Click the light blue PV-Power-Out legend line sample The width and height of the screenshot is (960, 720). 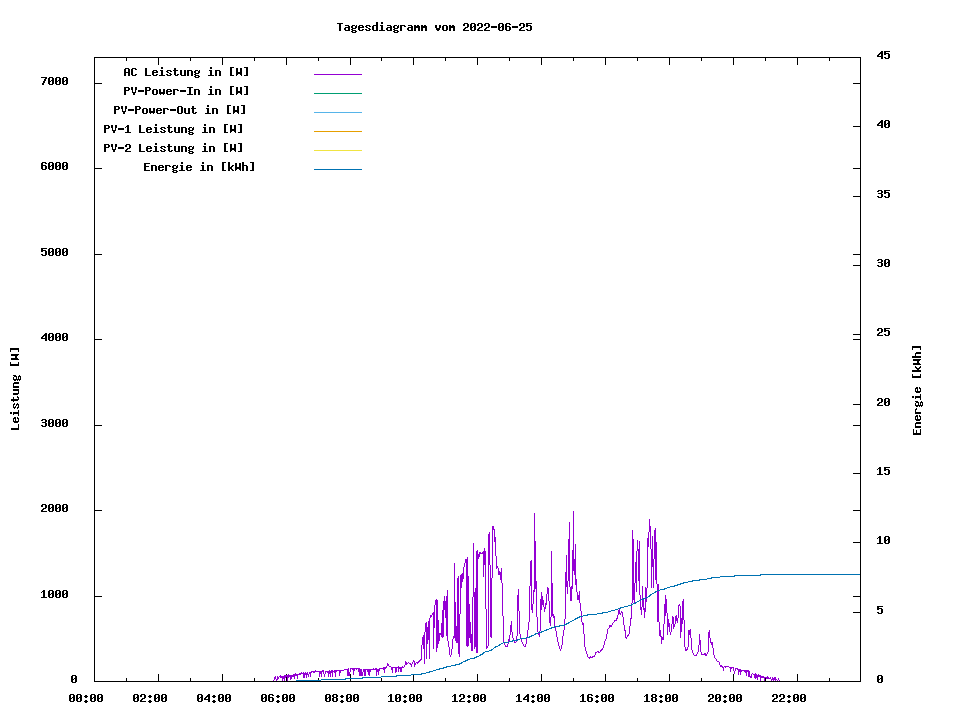coord(337,112)
